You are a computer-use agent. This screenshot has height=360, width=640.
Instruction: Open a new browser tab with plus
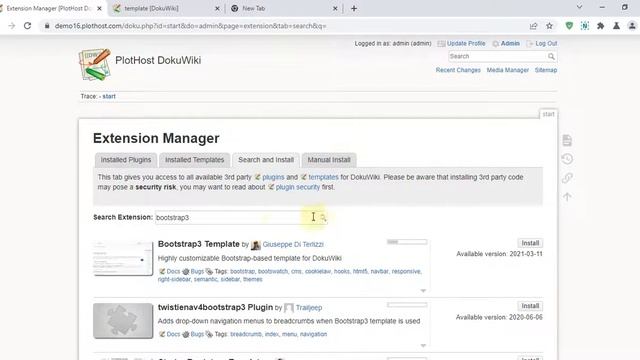coord(354,8)
